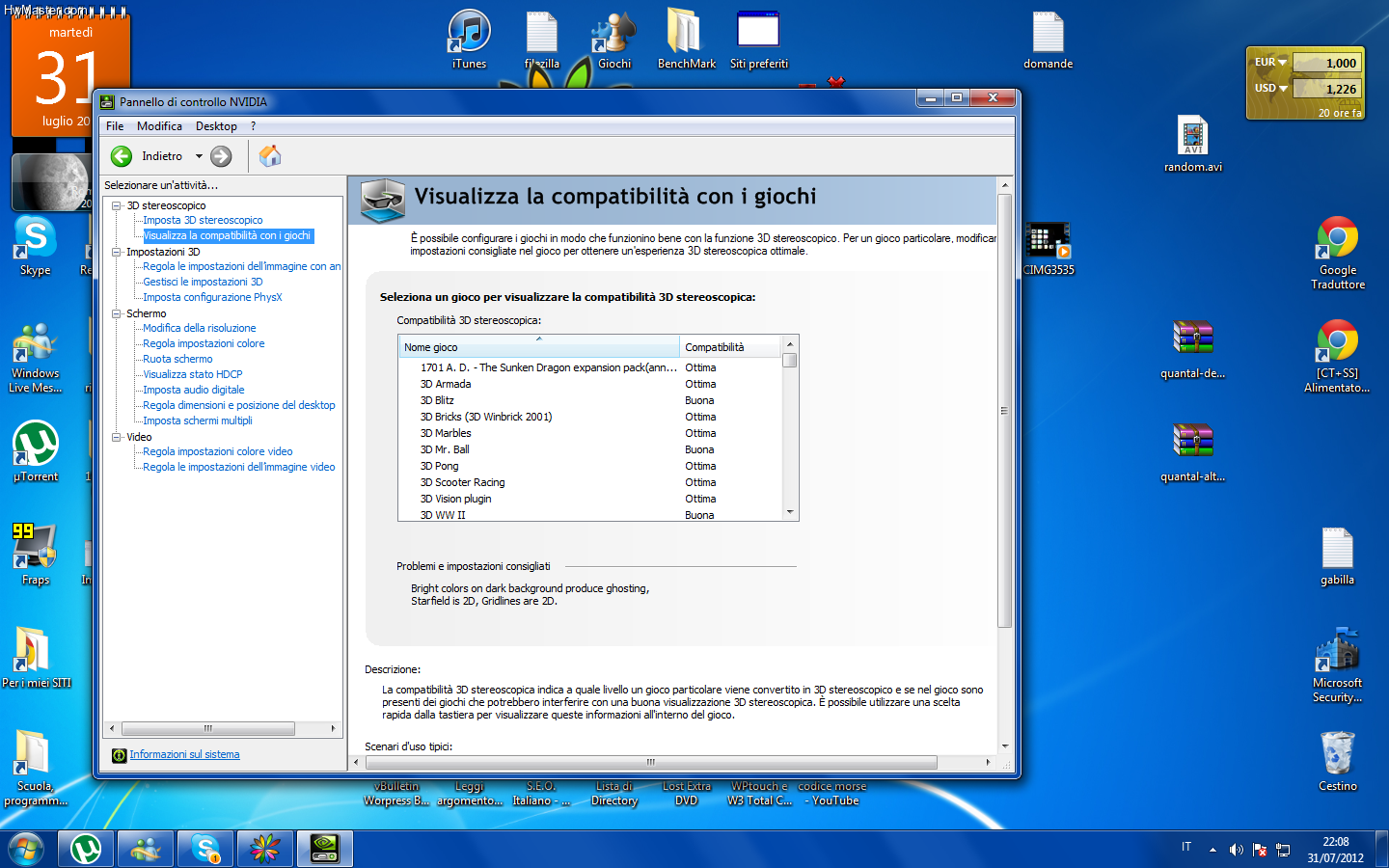Screen dimensions: 1389x868
Task: Open Giochi desktop shortcut
Action: click(614, 40)
